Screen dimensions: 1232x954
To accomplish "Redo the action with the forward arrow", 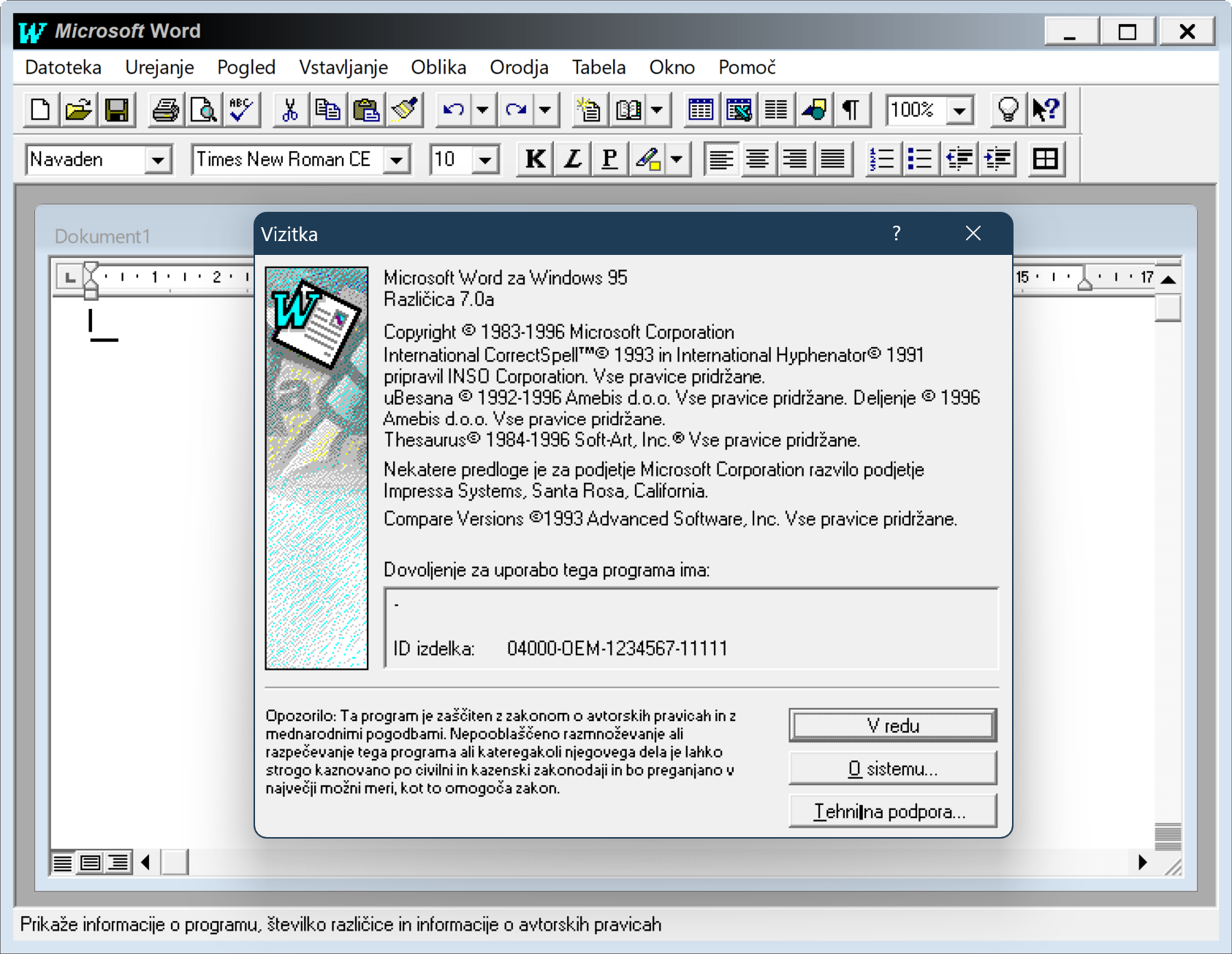I will [x=516, y=110].
